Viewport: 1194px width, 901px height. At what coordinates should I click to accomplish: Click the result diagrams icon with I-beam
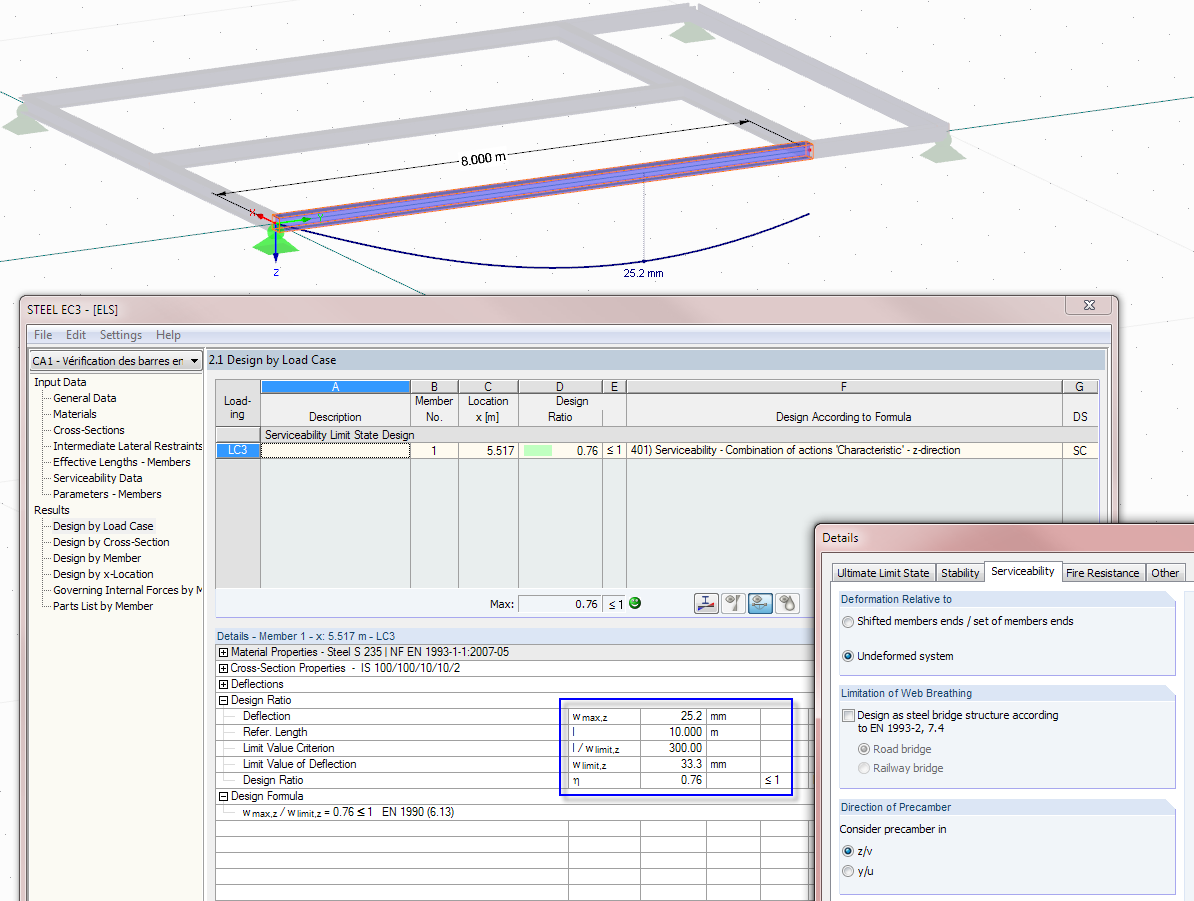(706, 603)
